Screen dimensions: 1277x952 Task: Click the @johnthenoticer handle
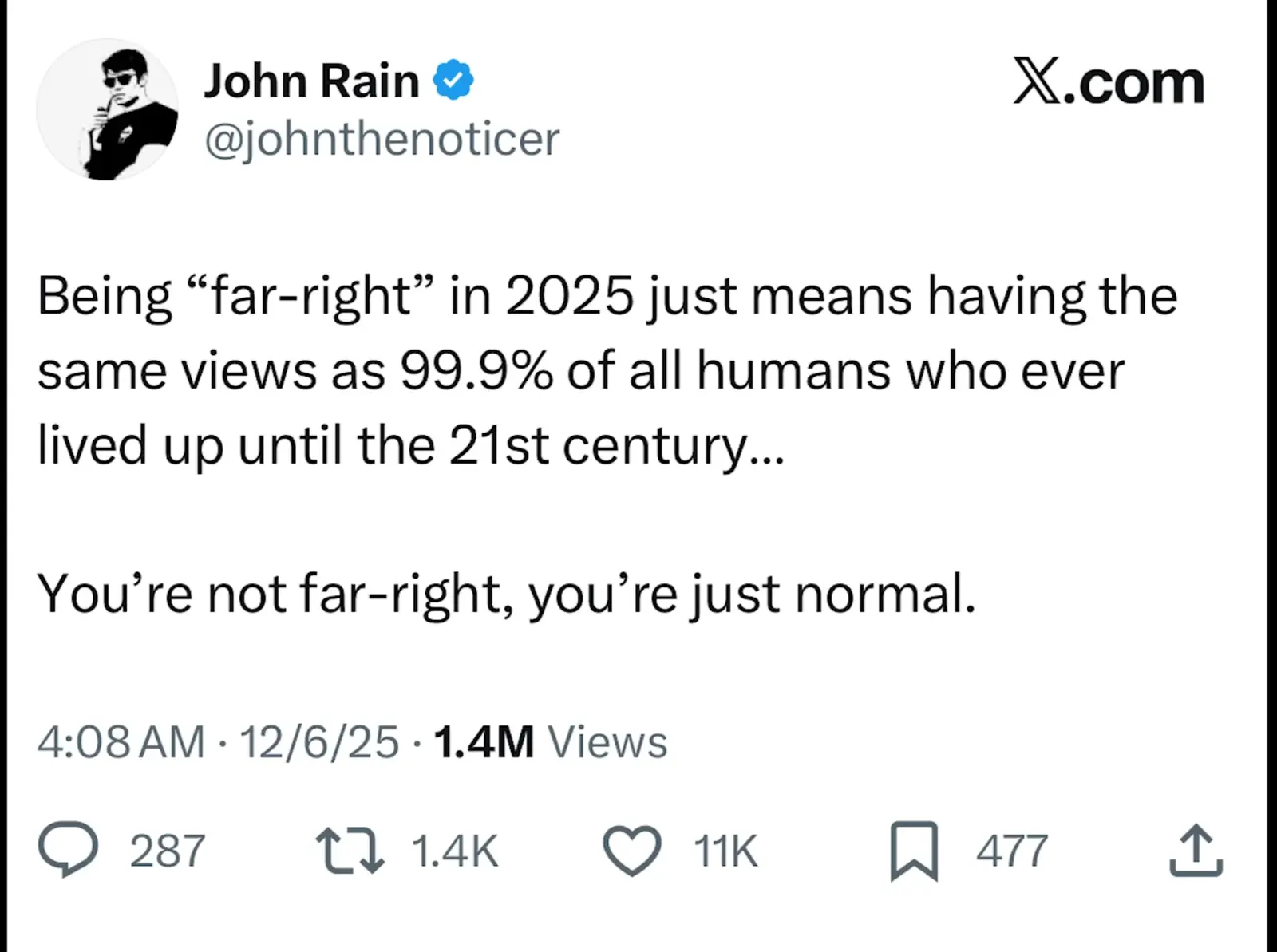[x=382, y=139]
